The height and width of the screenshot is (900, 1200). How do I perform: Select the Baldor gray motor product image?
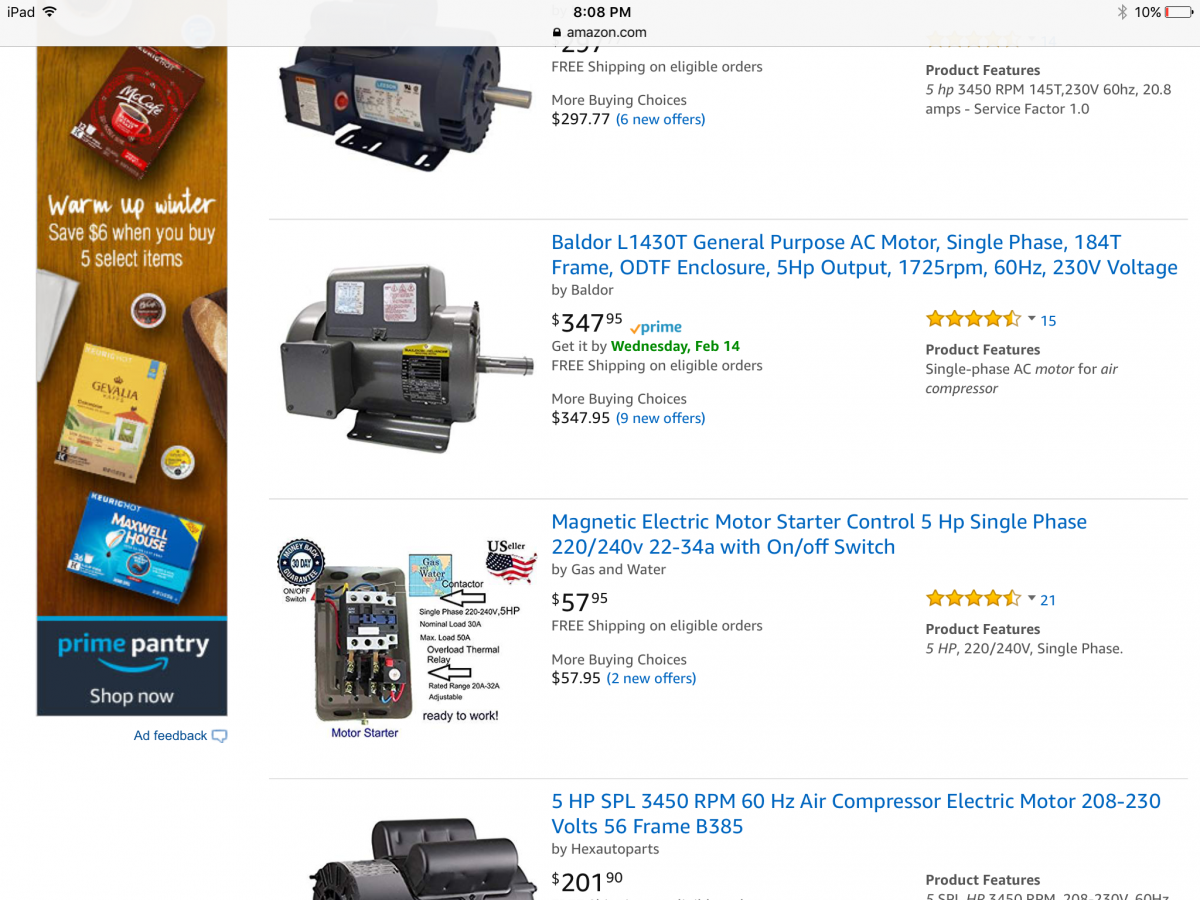point(407,358)
